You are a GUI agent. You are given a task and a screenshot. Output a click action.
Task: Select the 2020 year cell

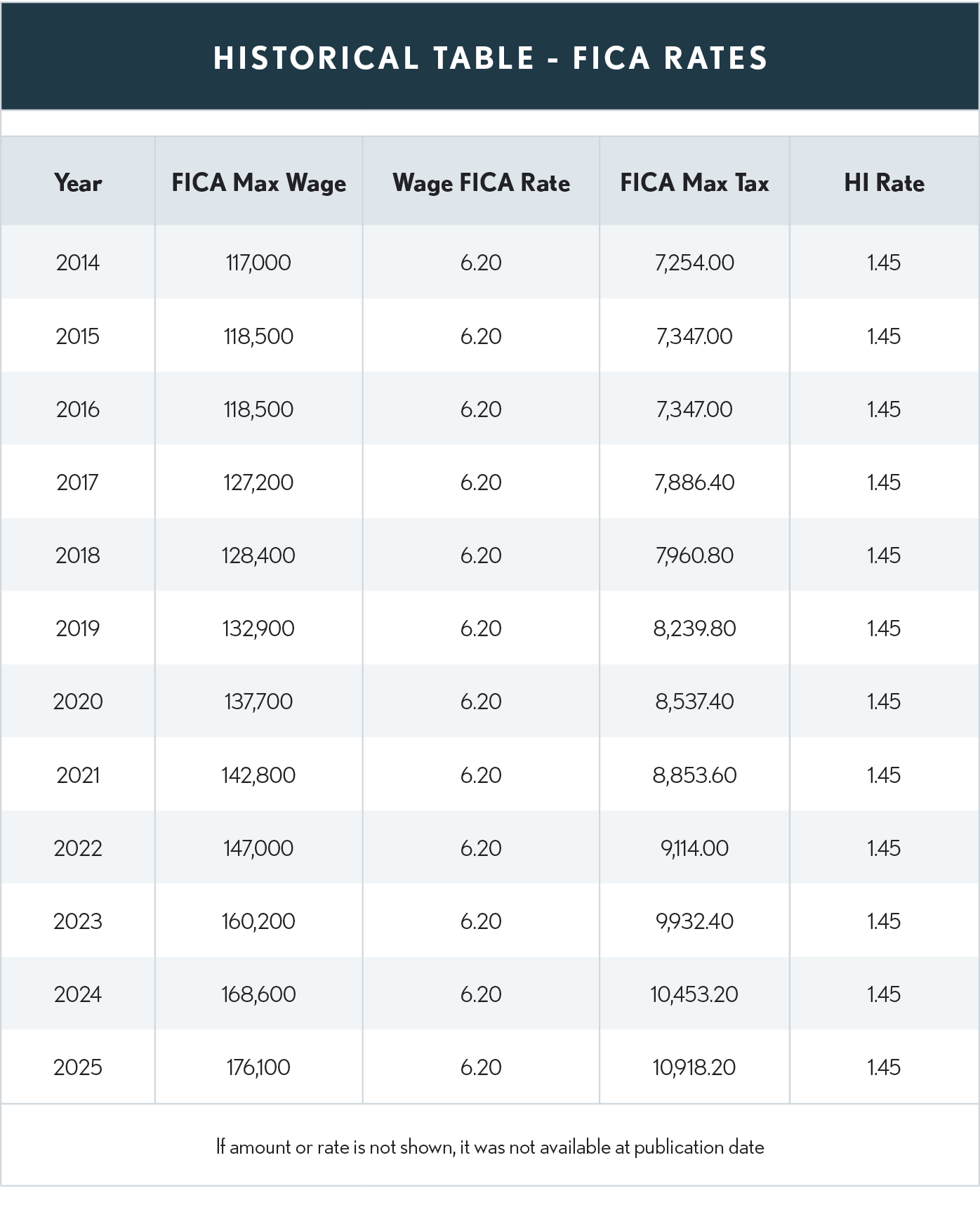[x=78, y=702]
